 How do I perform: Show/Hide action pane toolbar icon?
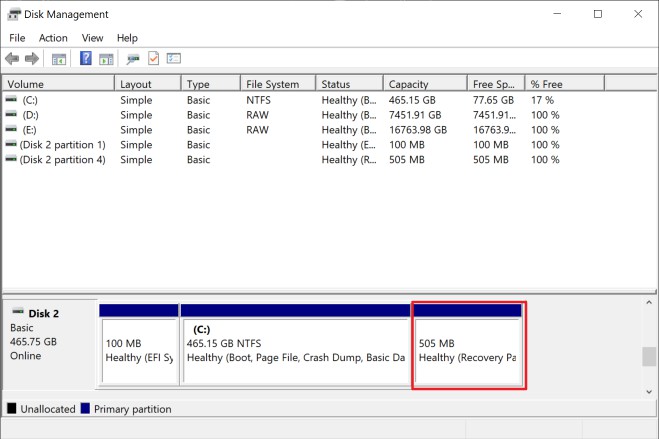(106, 59)
